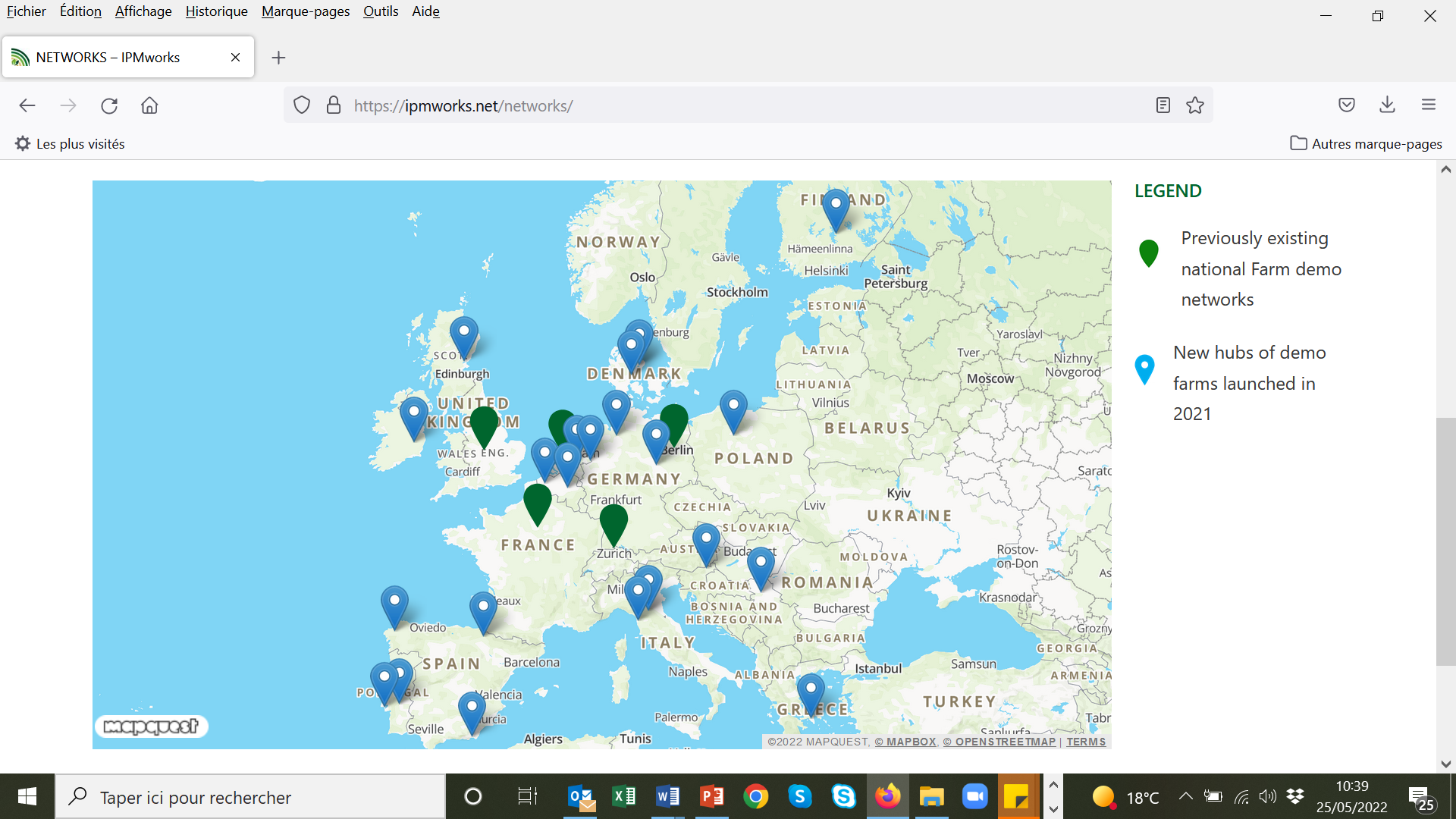Open Autres marque-pages bookmarks folder
The width and height of the screenshot is (1456, 819).
[x=1366, y=143]
